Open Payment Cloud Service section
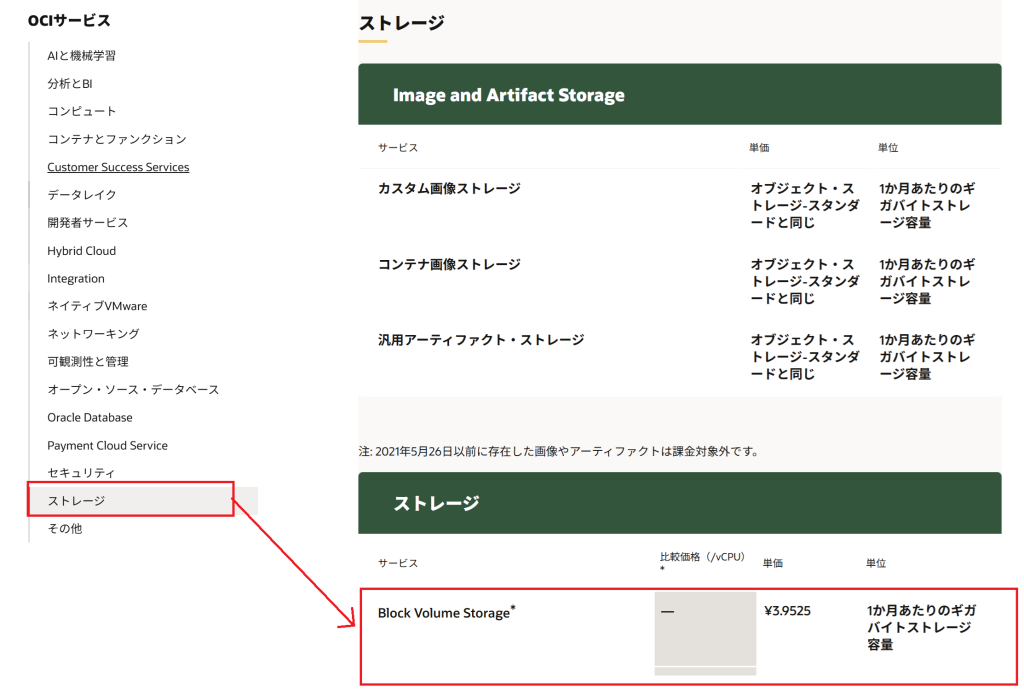 (x=107, y=446)
